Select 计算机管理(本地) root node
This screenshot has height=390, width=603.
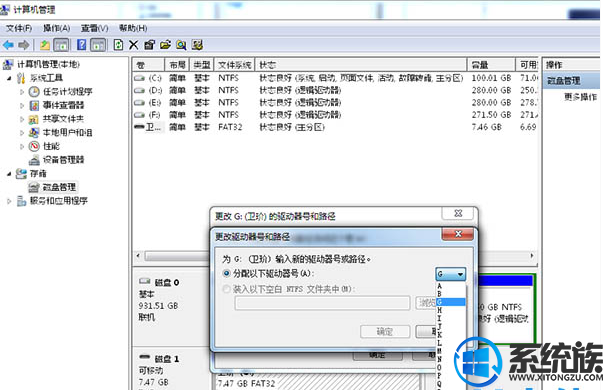click(48, 64)
